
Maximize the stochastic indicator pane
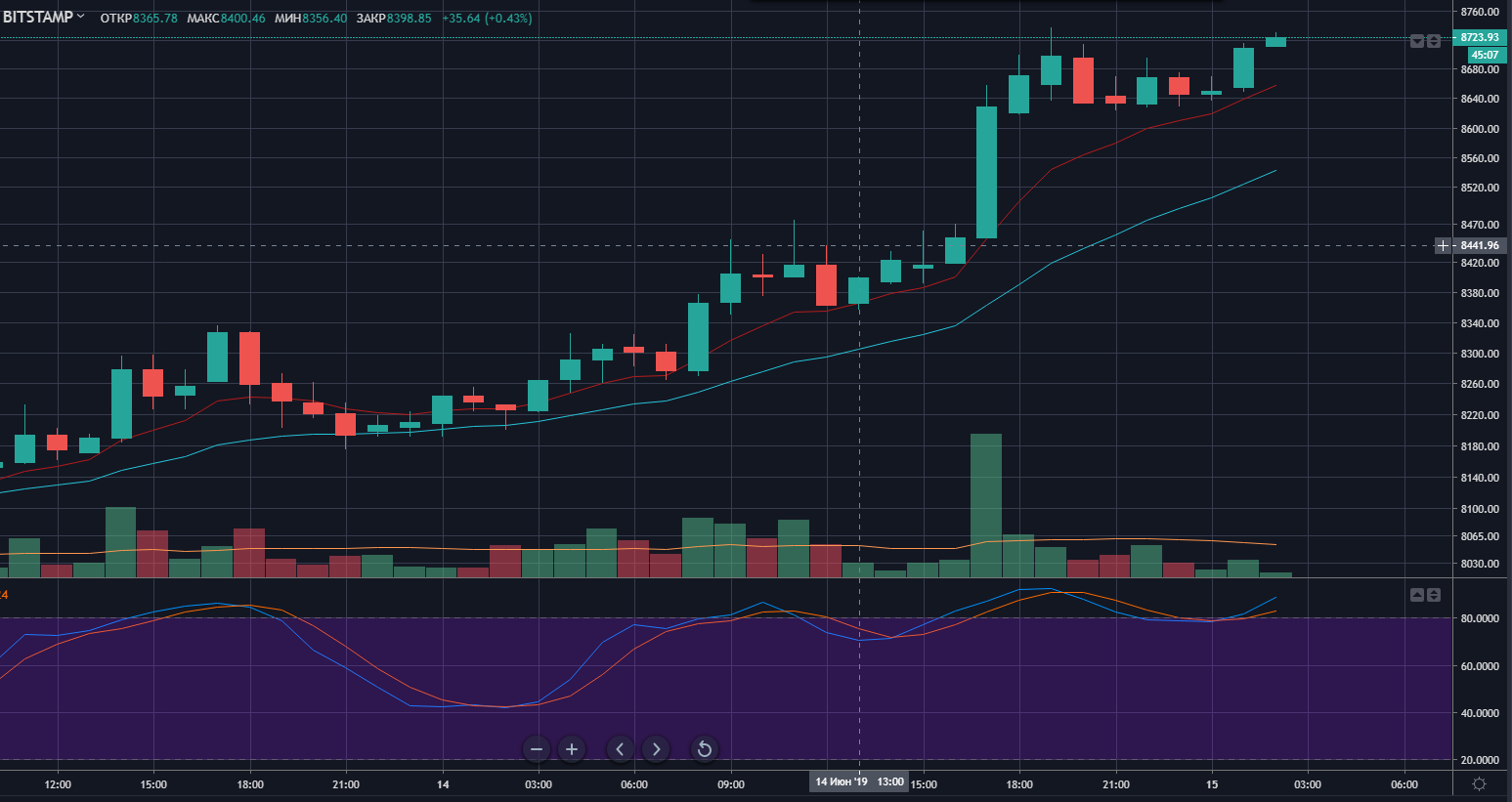1434,595
